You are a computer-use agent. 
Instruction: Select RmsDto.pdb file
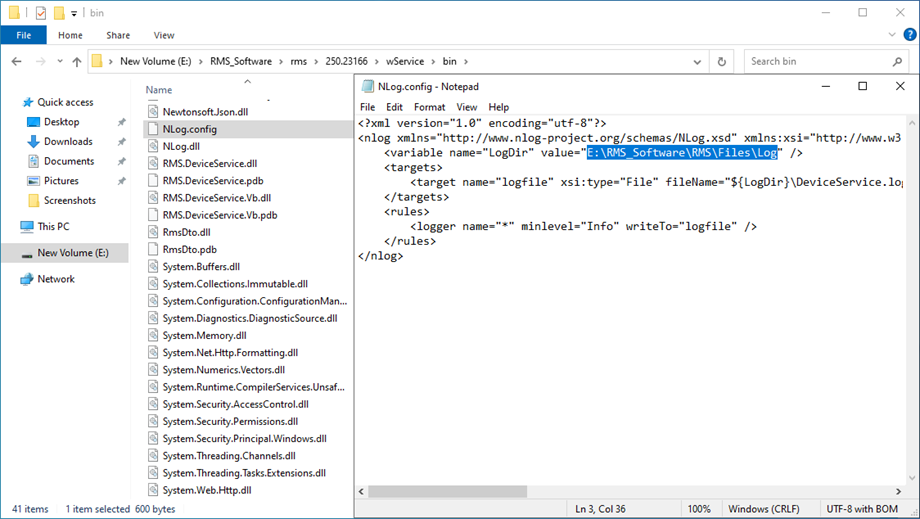click(190, 249)
